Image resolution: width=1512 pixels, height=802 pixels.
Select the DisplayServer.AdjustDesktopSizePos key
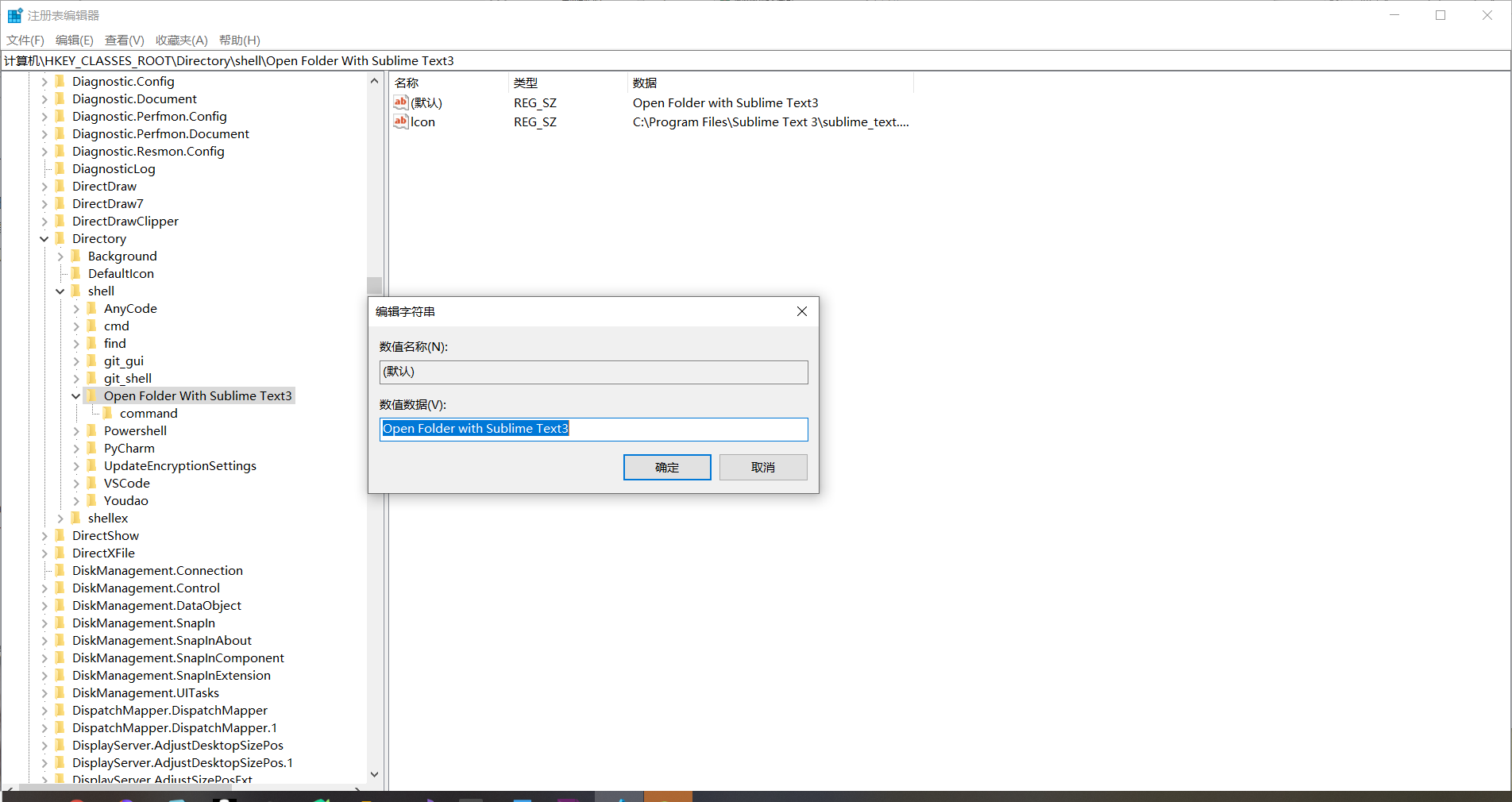(178, 745)
